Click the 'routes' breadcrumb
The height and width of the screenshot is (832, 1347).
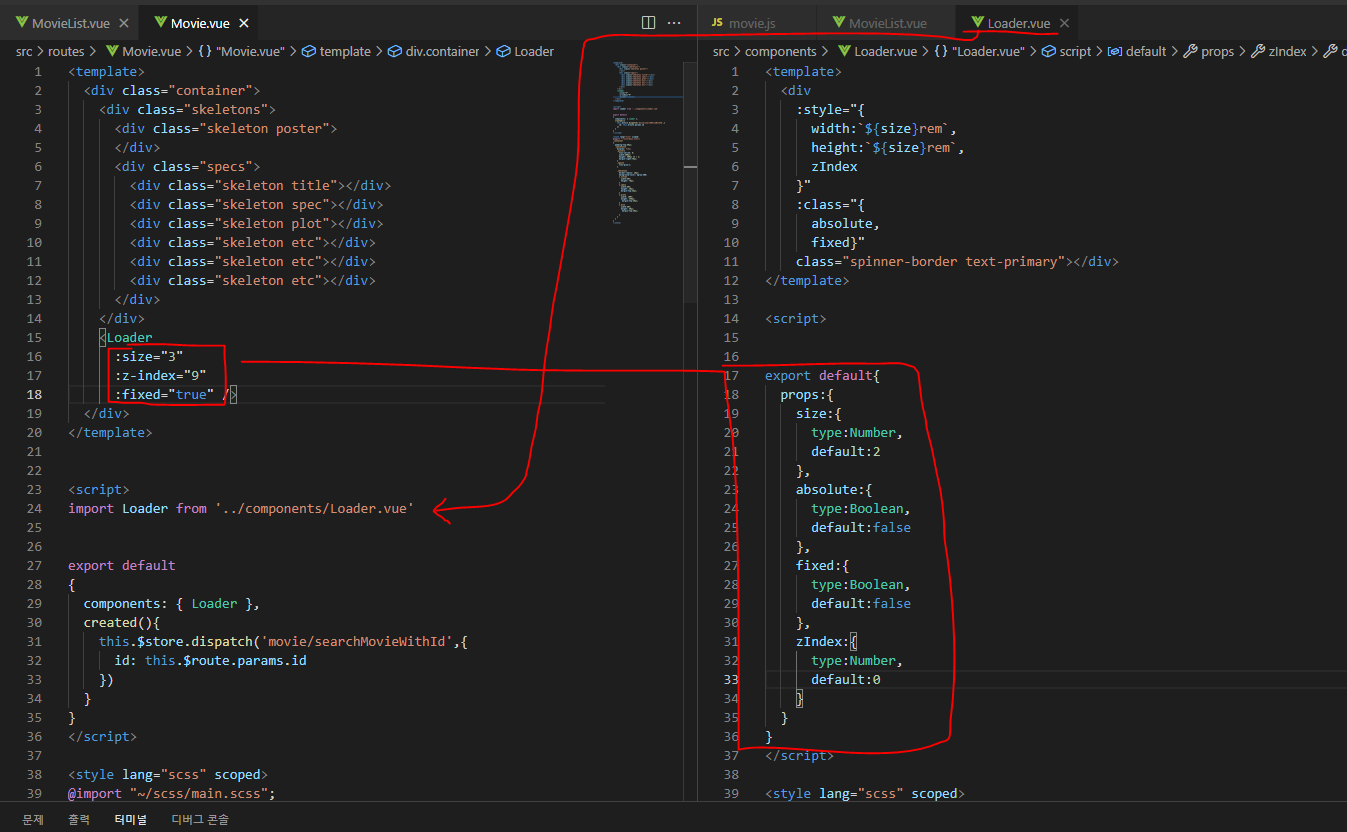tap(67, 51)
